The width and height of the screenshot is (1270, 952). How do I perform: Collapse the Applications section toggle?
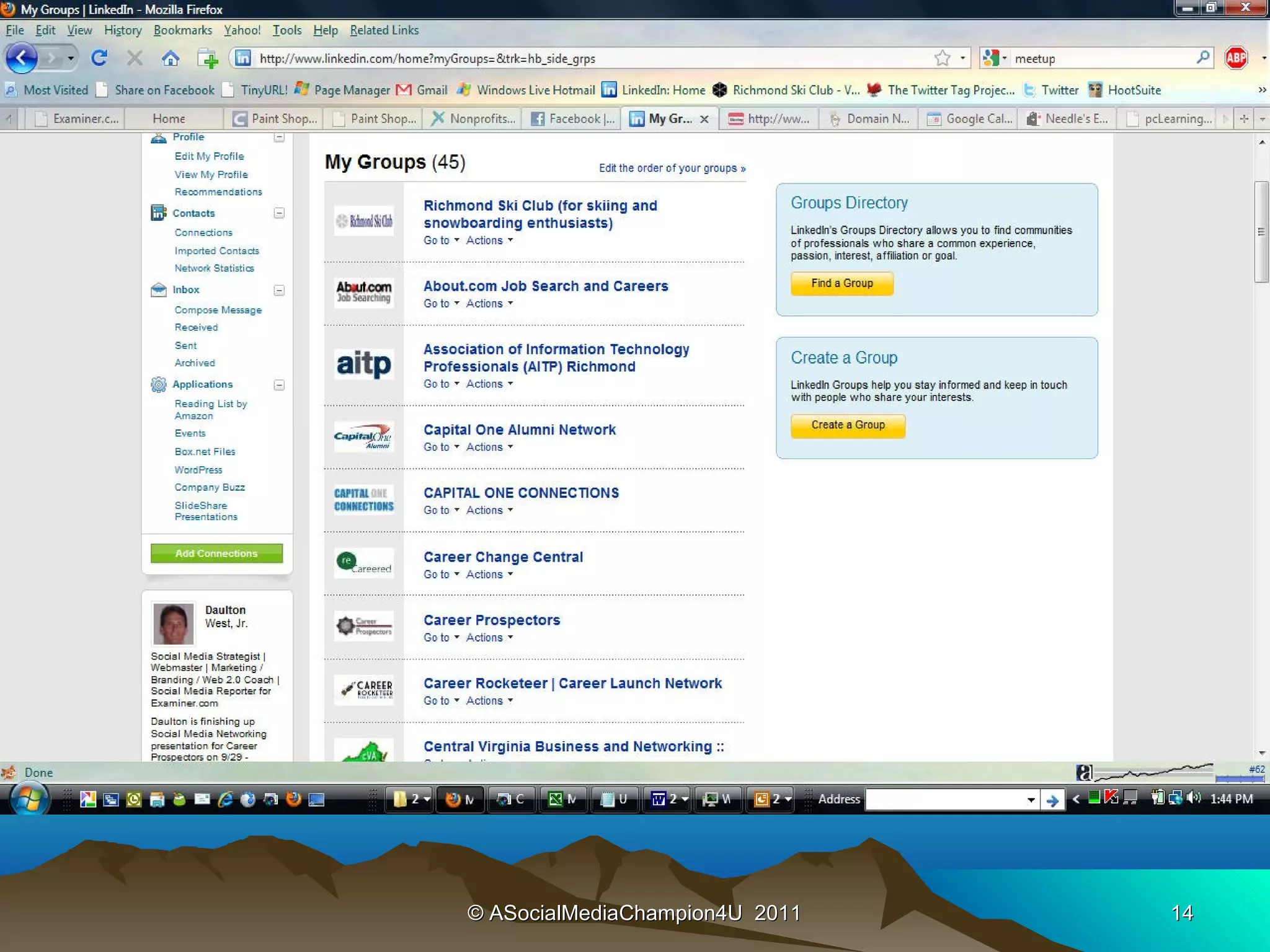279,385
